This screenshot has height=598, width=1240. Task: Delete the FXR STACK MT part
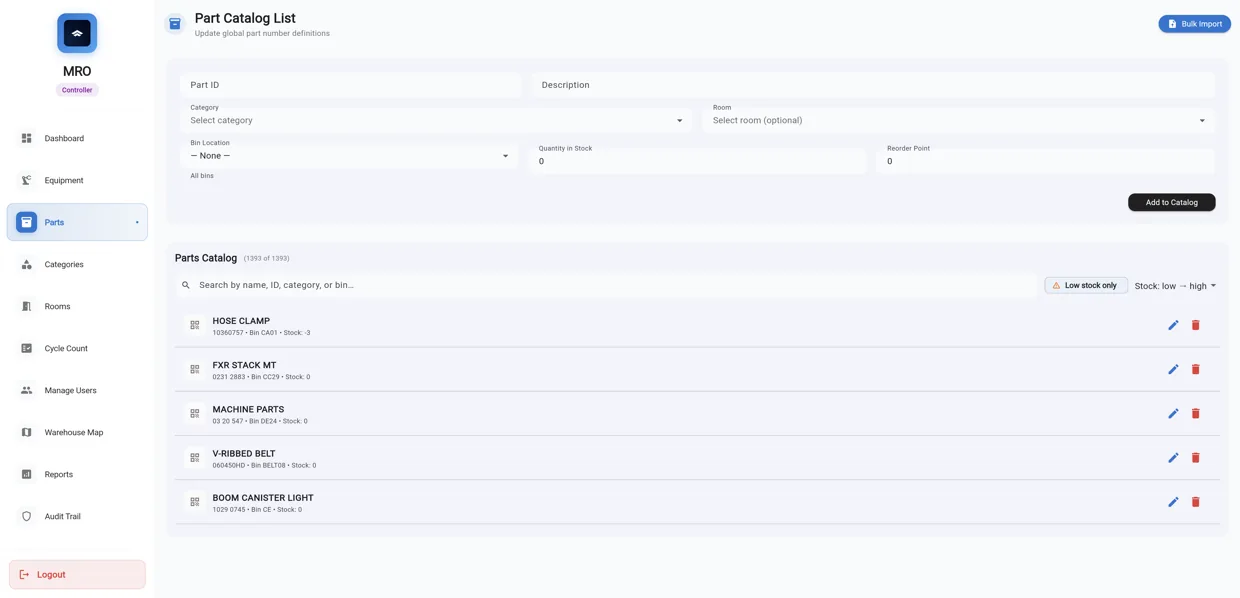1195,369
